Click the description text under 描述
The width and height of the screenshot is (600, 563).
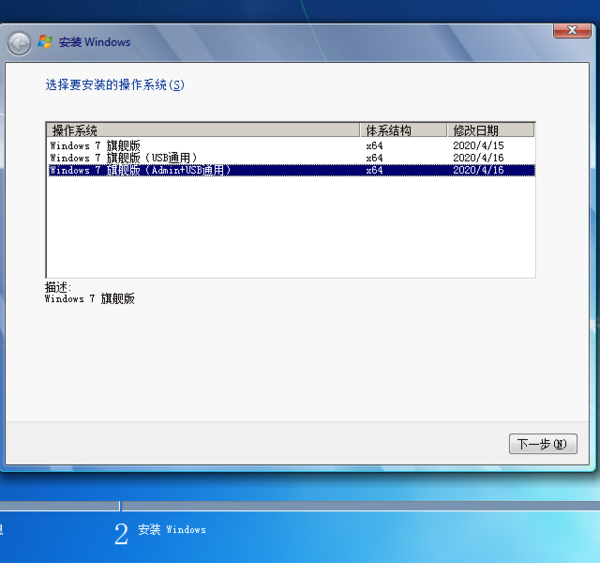pyautogui.click(x=90, y=299)
